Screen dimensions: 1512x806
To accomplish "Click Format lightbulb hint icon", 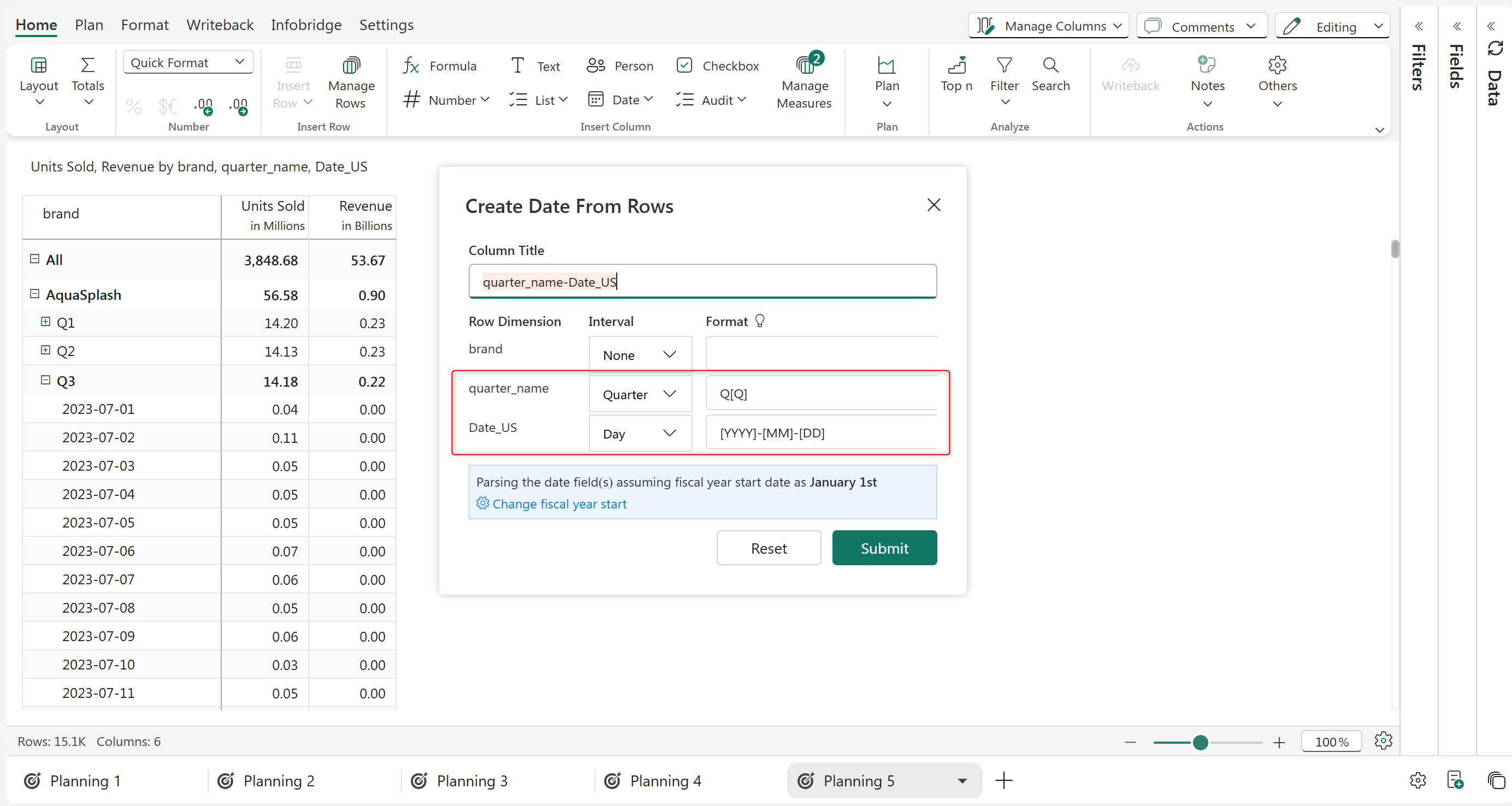I will tap(759, 321).
